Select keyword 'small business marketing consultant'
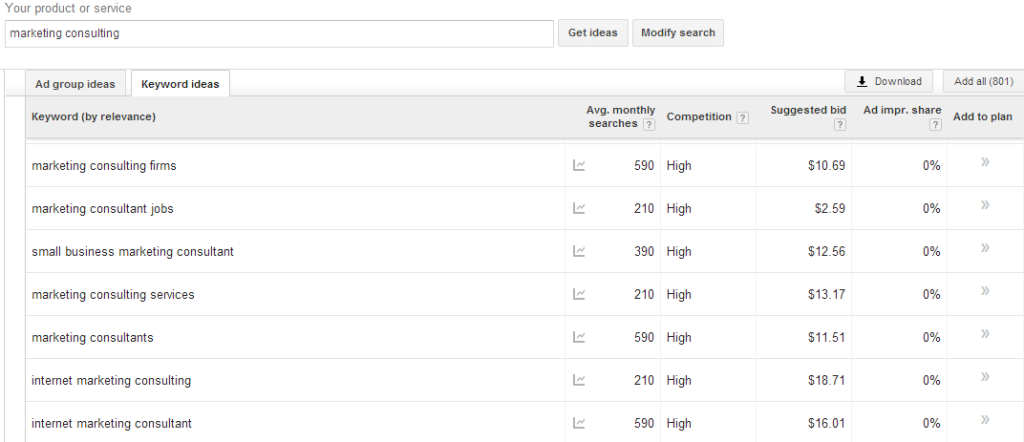 133,252
